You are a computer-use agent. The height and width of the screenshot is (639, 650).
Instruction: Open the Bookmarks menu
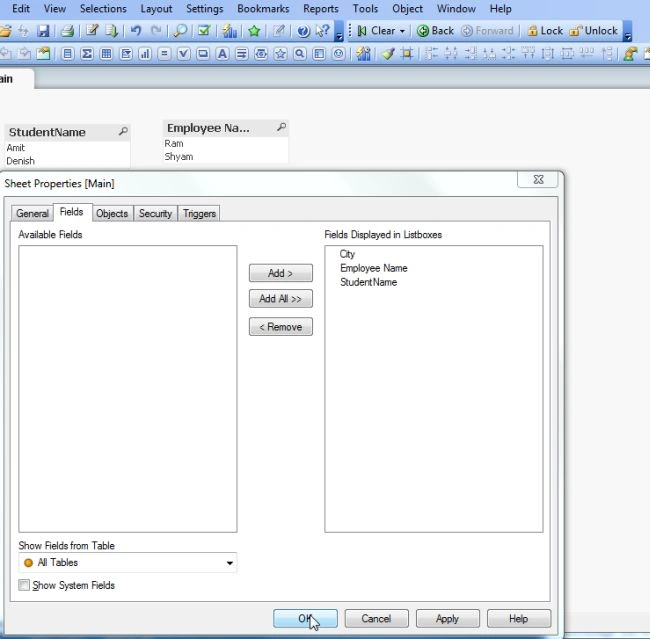coord(263,9)
